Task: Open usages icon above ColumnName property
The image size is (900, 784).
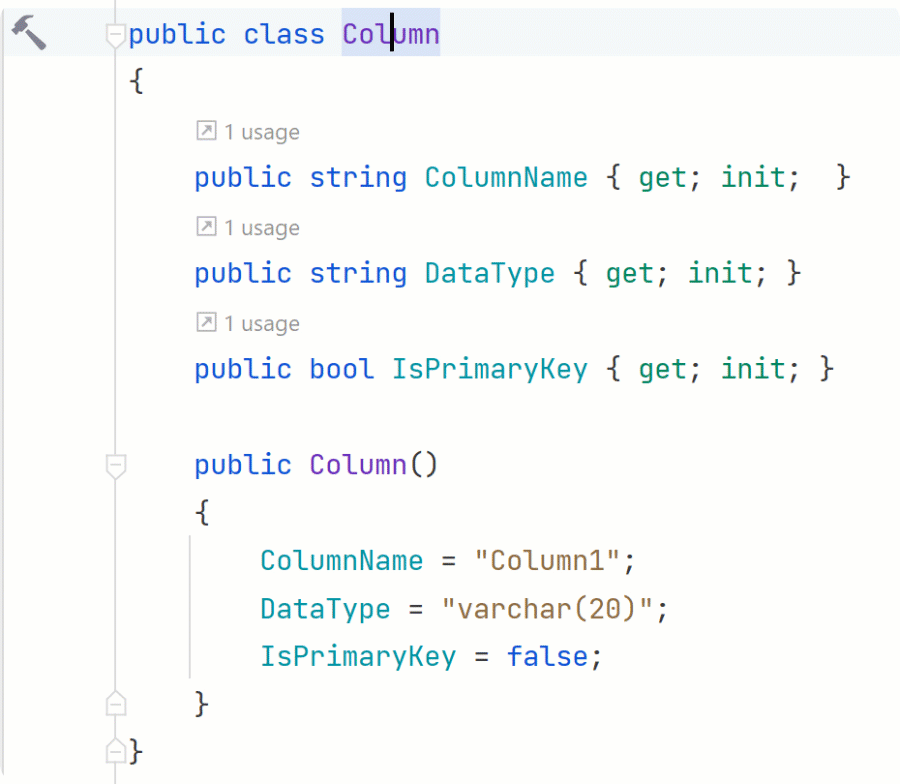Action: [206, 131]
